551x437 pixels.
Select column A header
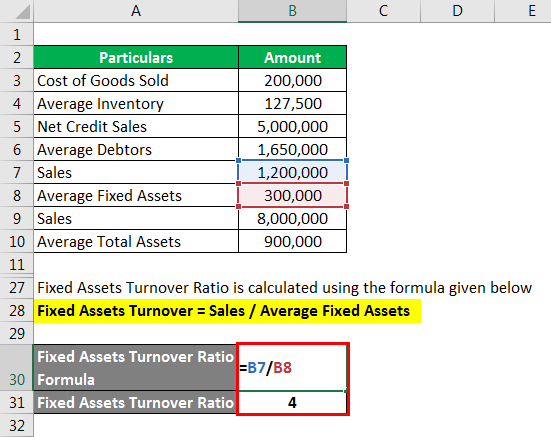point(136,11)
